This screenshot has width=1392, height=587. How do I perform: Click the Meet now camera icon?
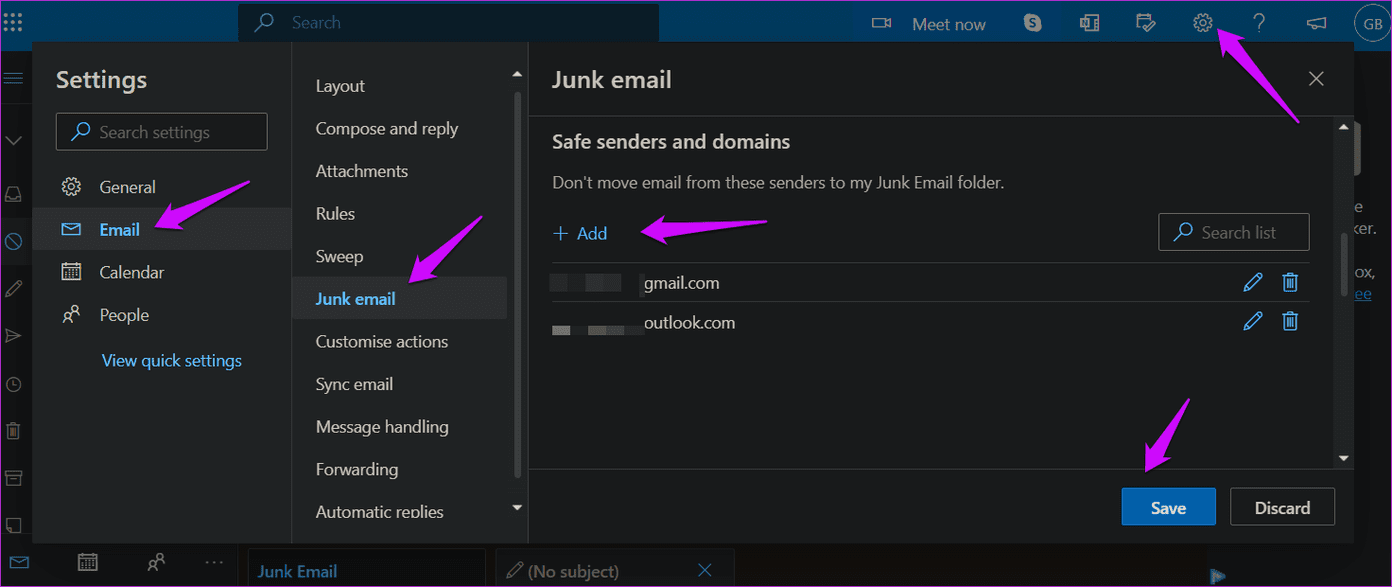tap(881, 23)
